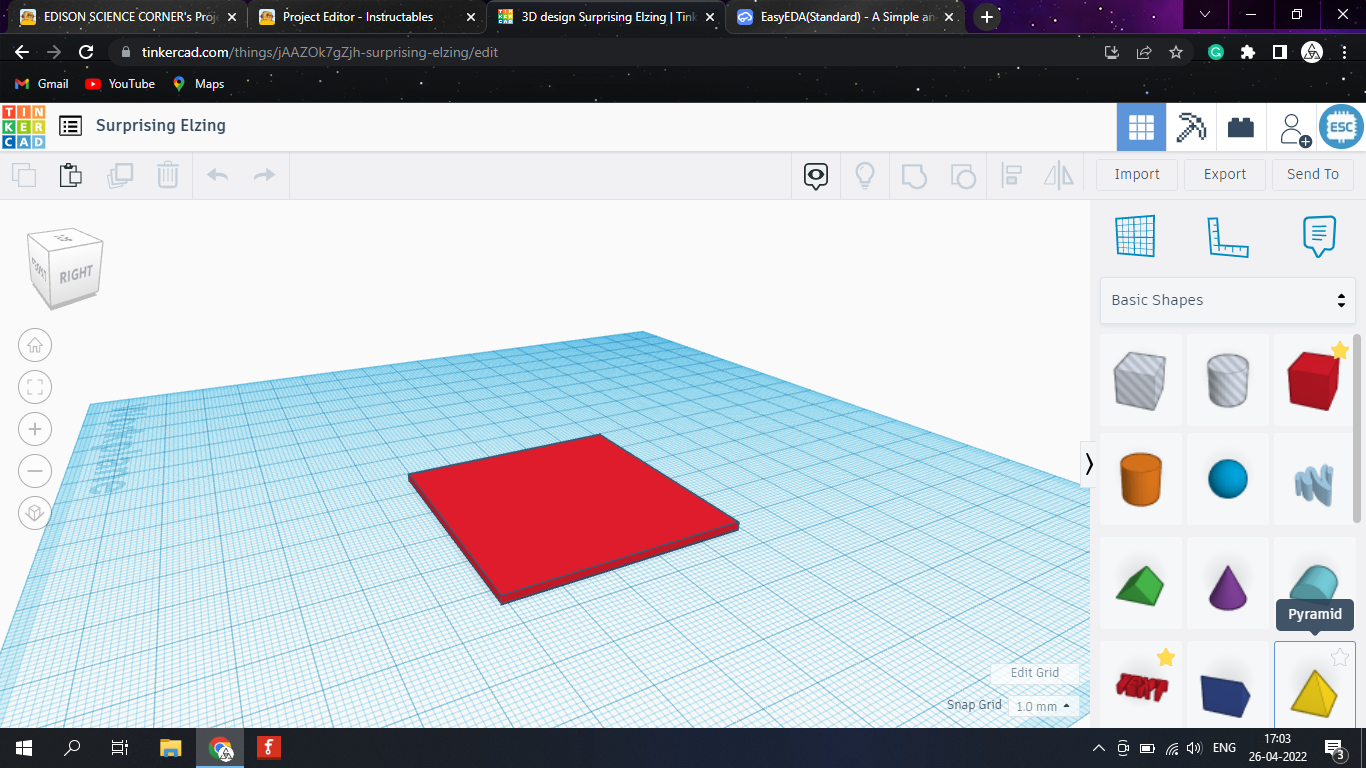Image resolution: width=1366 pixels, height=768 pixels.
Task: Toggle orthographic perspective view cube icon
Action: pyautogui.click(x=35, y=513)
